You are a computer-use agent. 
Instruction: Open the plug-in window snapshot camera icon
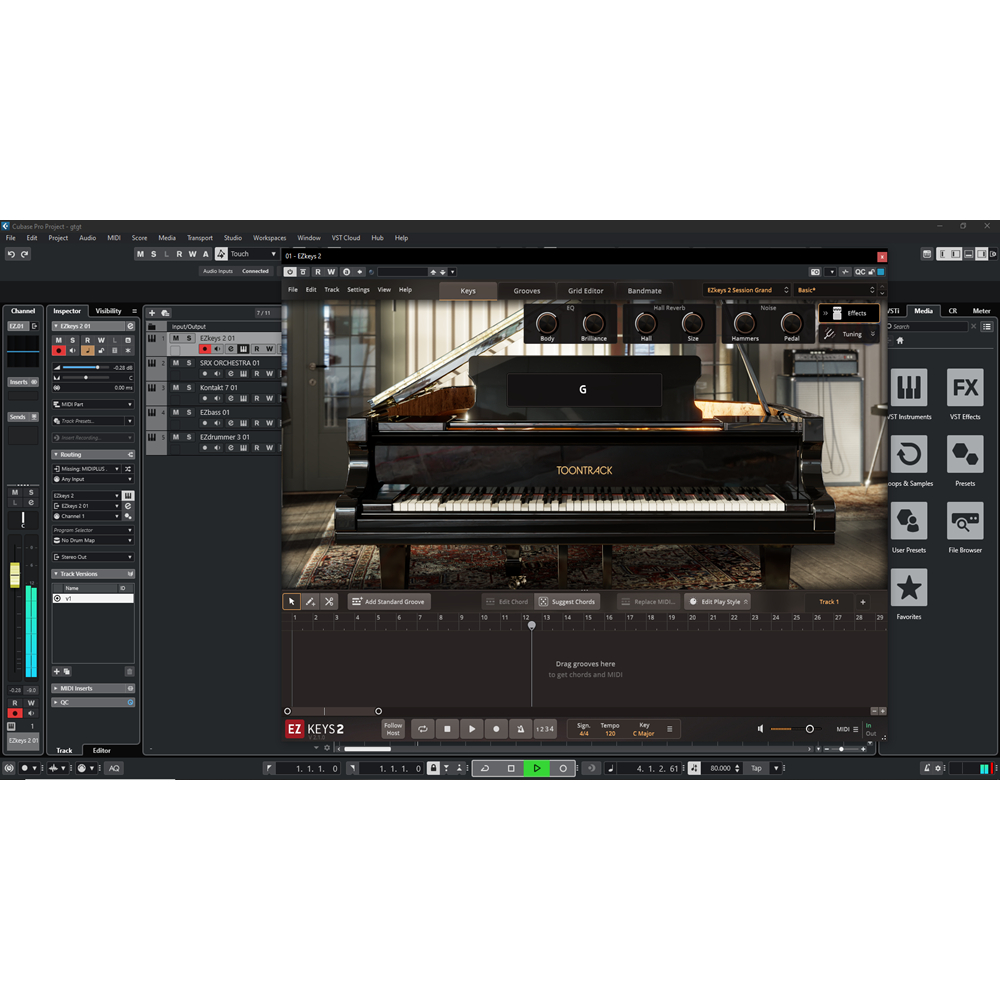pyautogui.click(x=815, y=272)
